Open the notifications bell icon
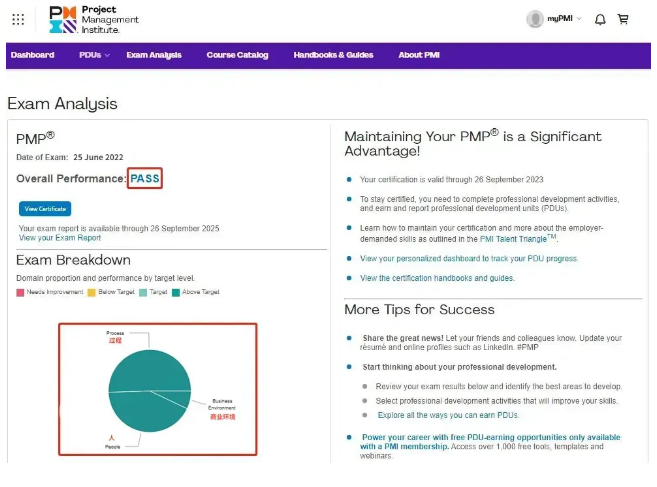Screen dimensions: 657x487 coord(600,19)
